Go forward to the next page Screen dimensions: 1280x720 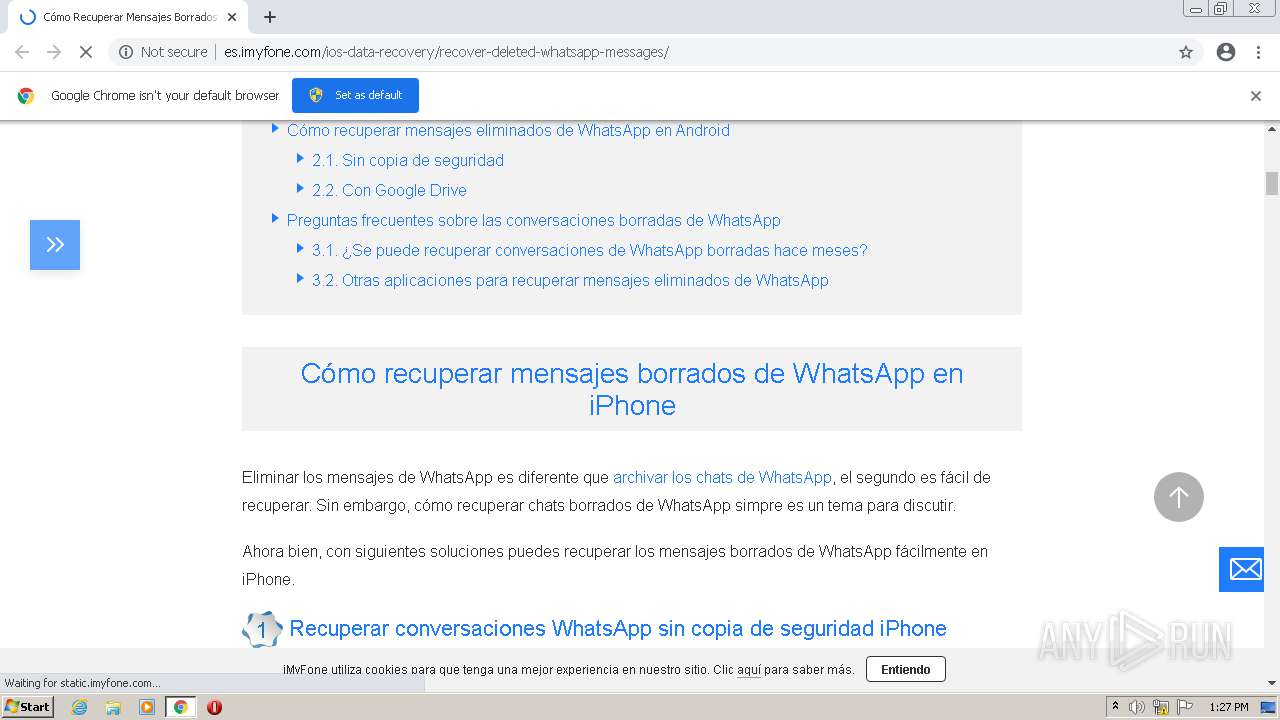[x=54, y=52]
